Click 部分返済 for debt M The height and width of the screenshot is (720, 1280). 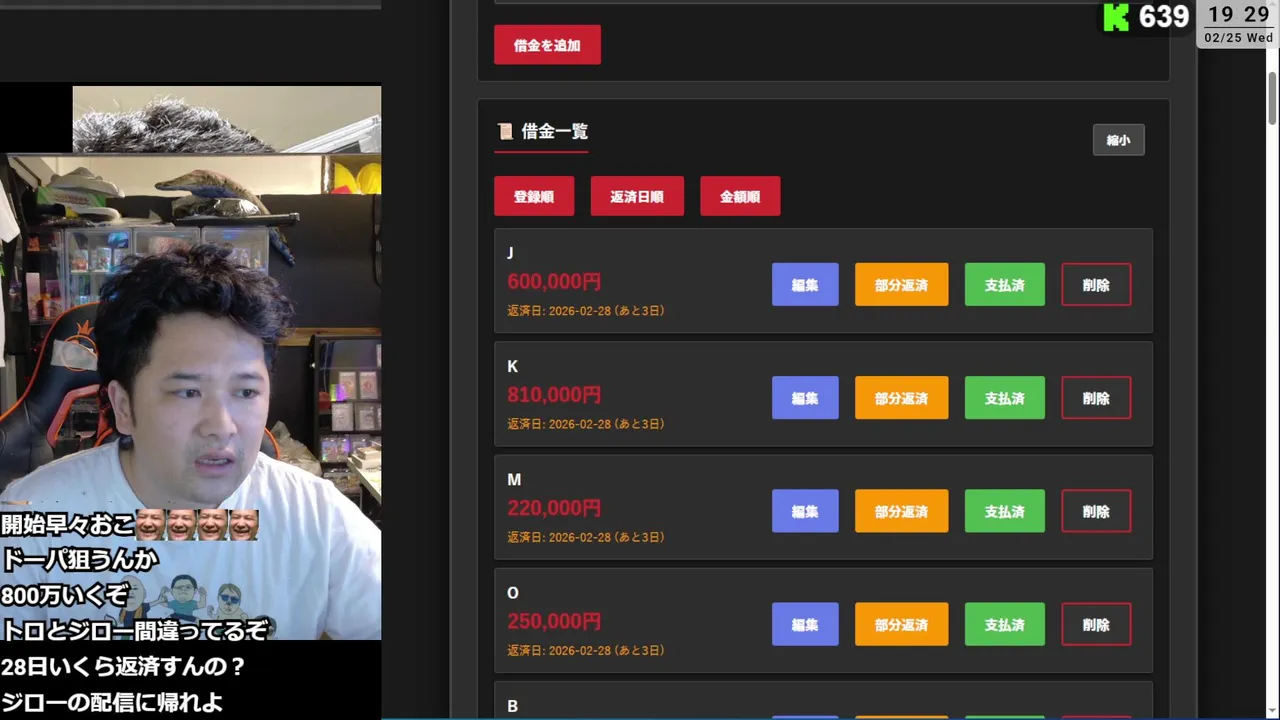pyautogui.click(x=901, y=511)
